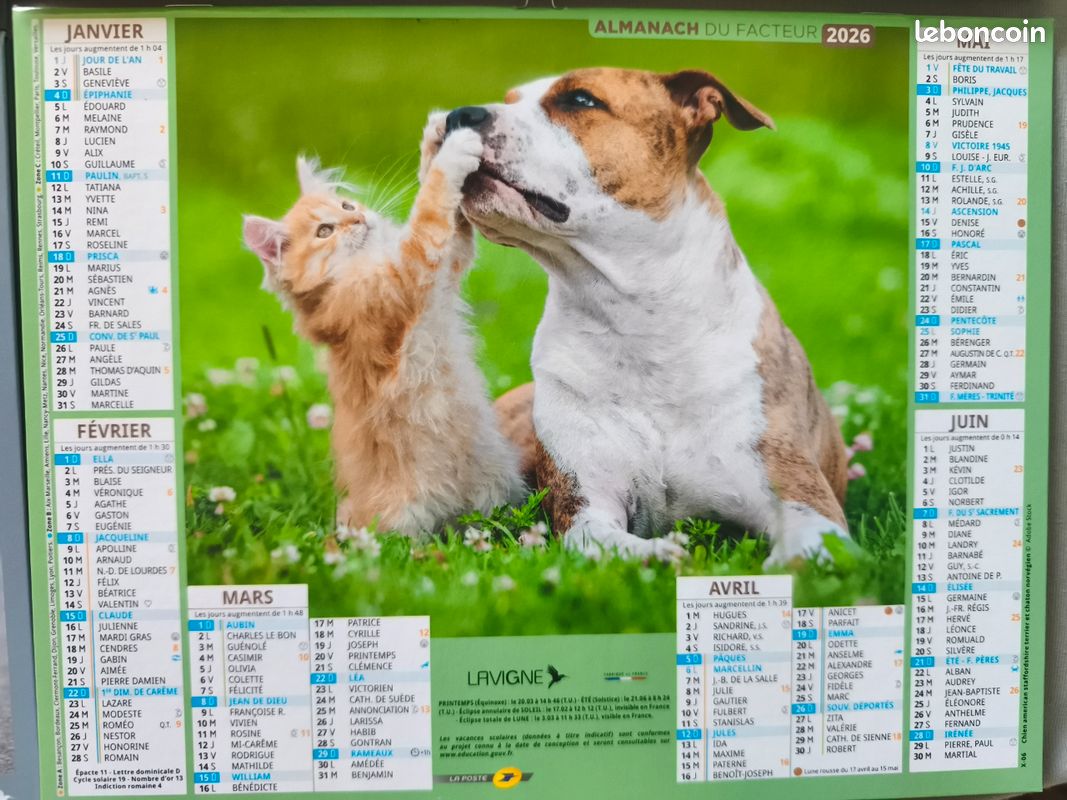Screen dimensions: 1067x800
Task: Click N.-D. DE LOURDES entry
Action: (x=131, y=570)
